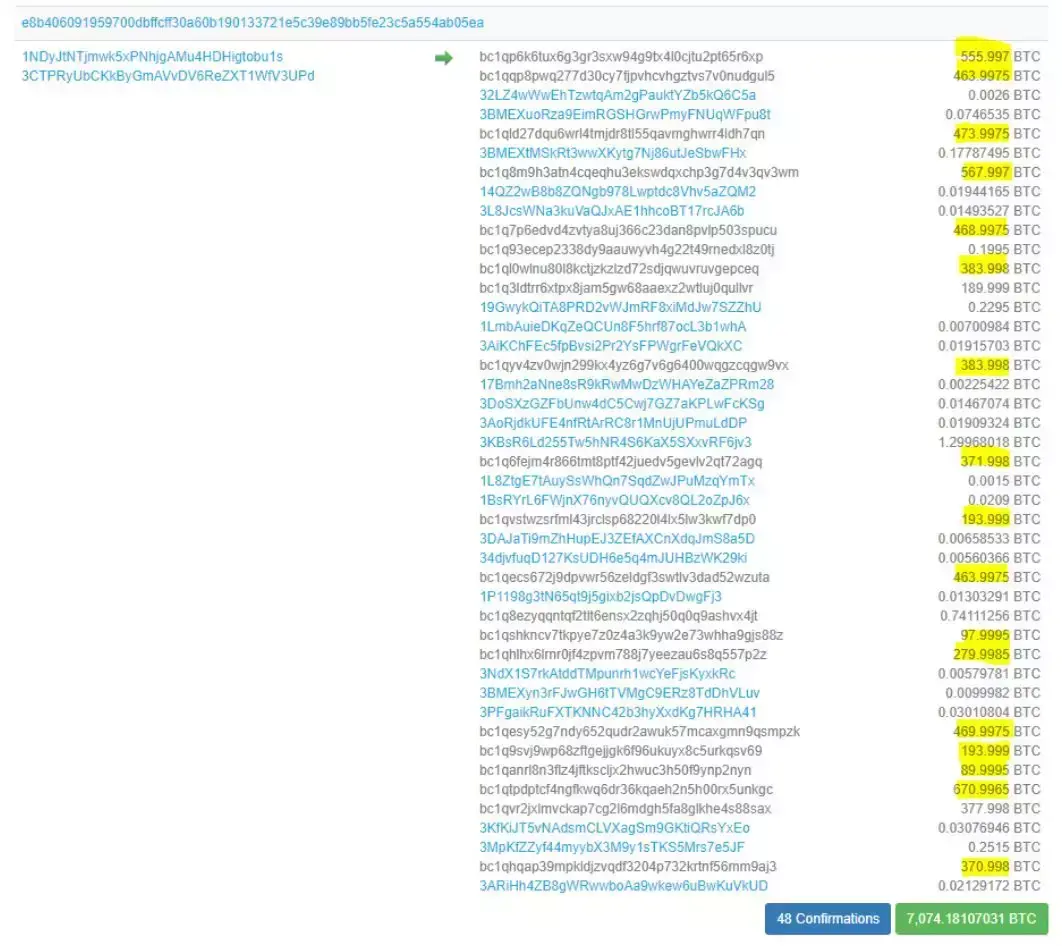The image size is (1062, 946).
Task: Open output address 3NdX1S7rkAtddTMpunrh1wcYeFjsKyxkRc
Action: tap(607, 673)
